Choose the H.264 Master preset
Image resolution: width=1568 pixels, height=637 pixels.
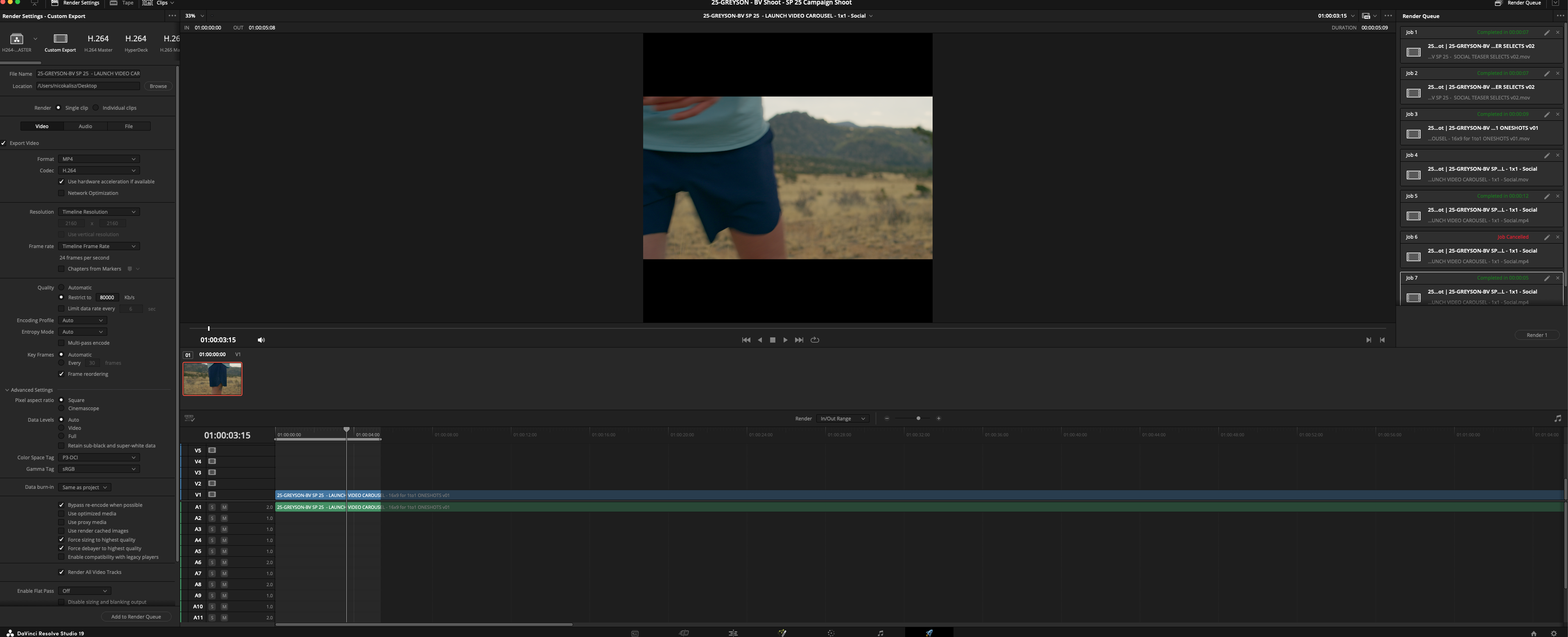(98, 42)
